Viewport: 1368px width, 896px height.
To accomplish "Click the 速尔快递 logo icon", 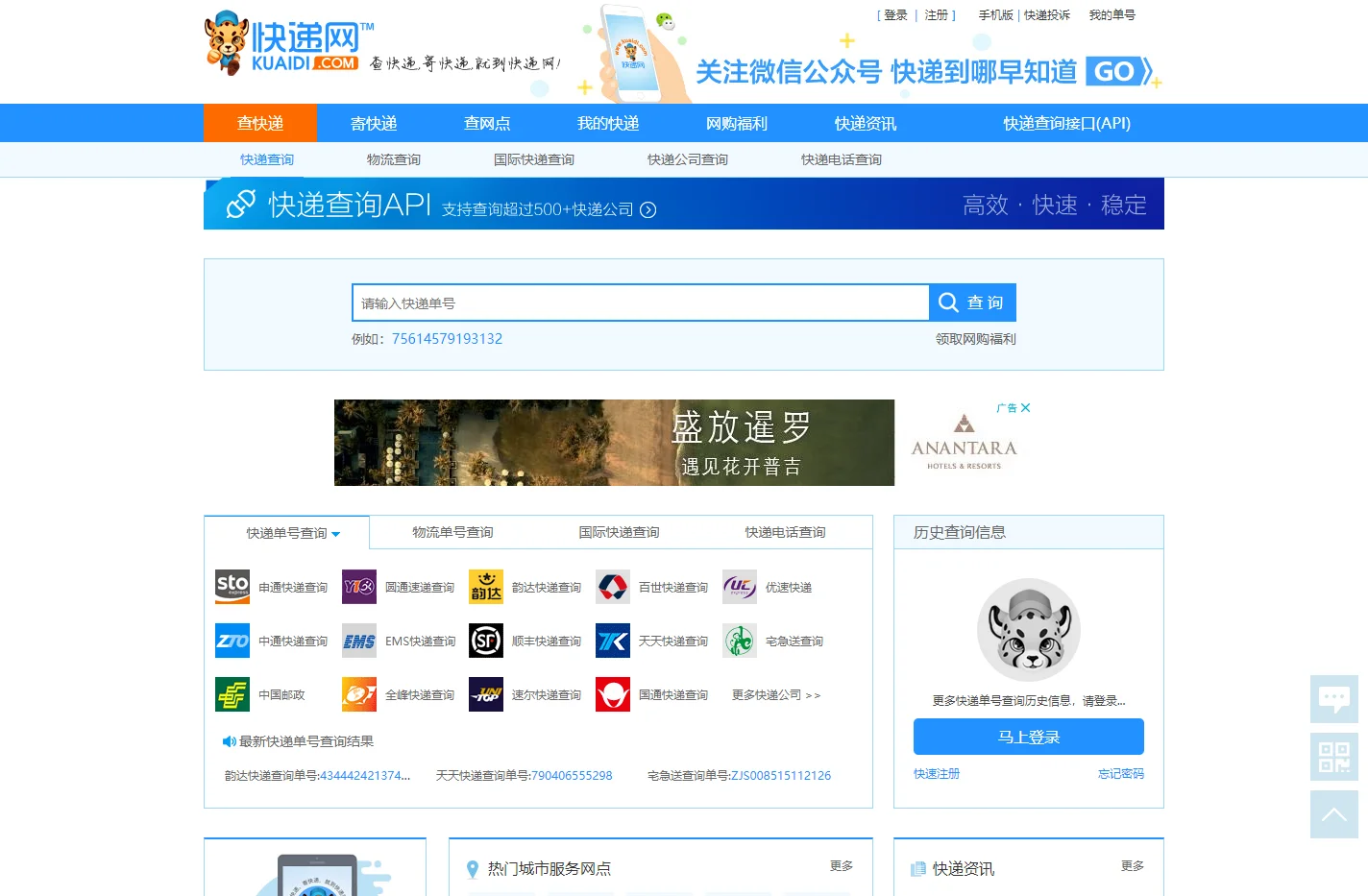I will pyautogui.click(x=486, y=694).
